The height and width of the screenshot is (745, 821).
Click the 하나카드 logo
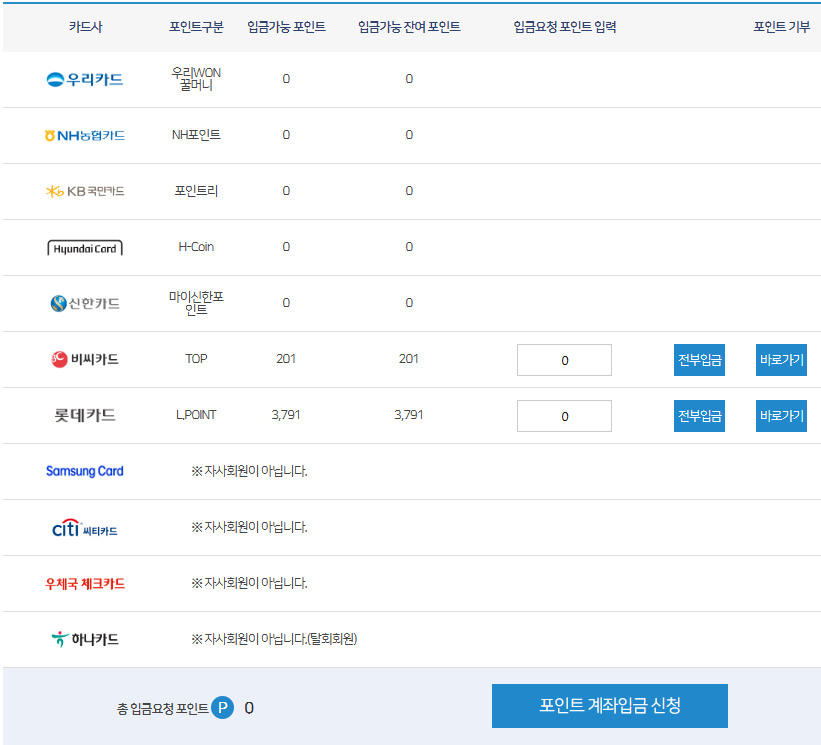[85, 639]
